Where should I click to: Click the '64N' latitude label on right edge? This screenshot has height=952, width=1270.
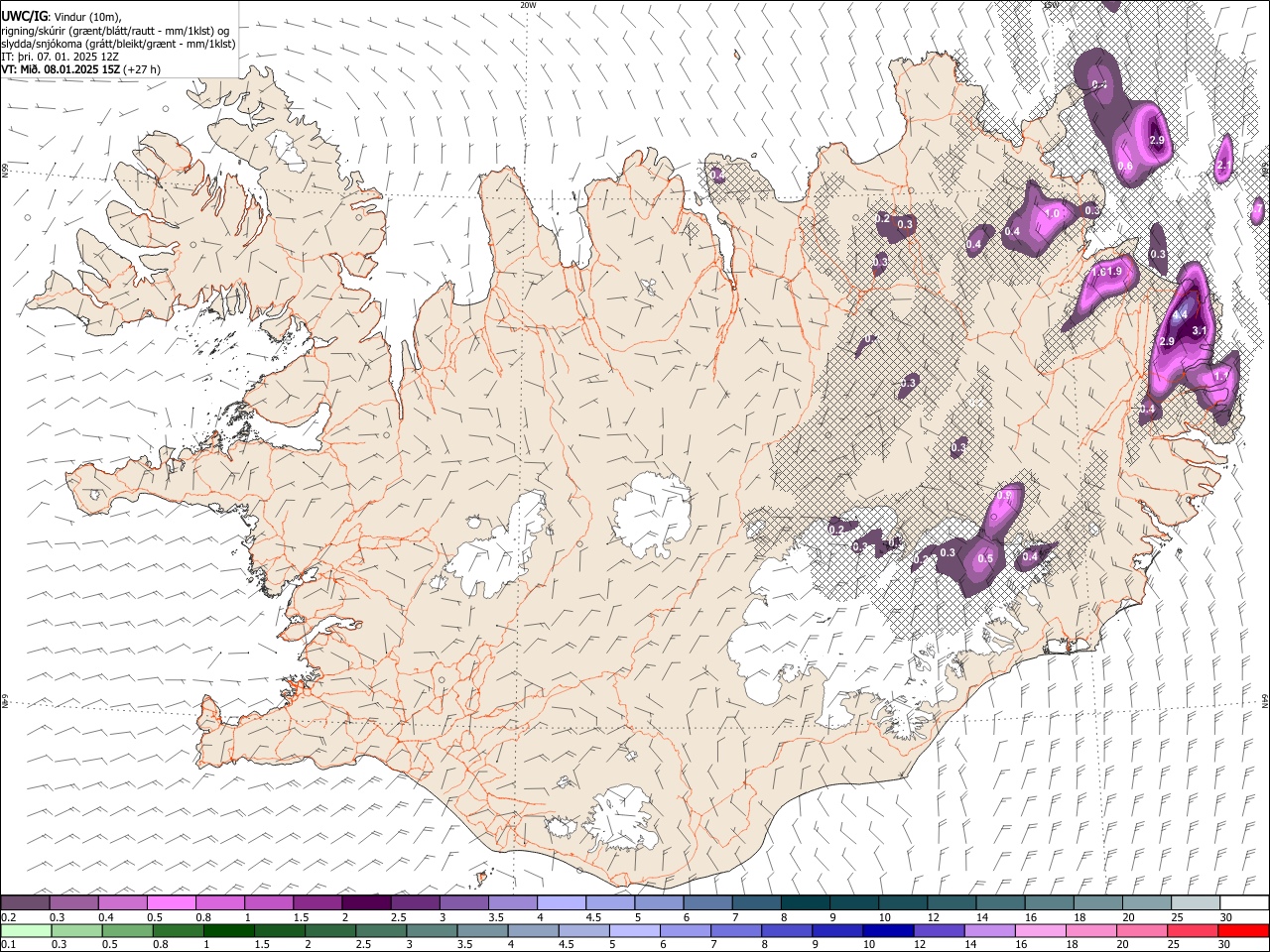click(x=1265, y=700)
